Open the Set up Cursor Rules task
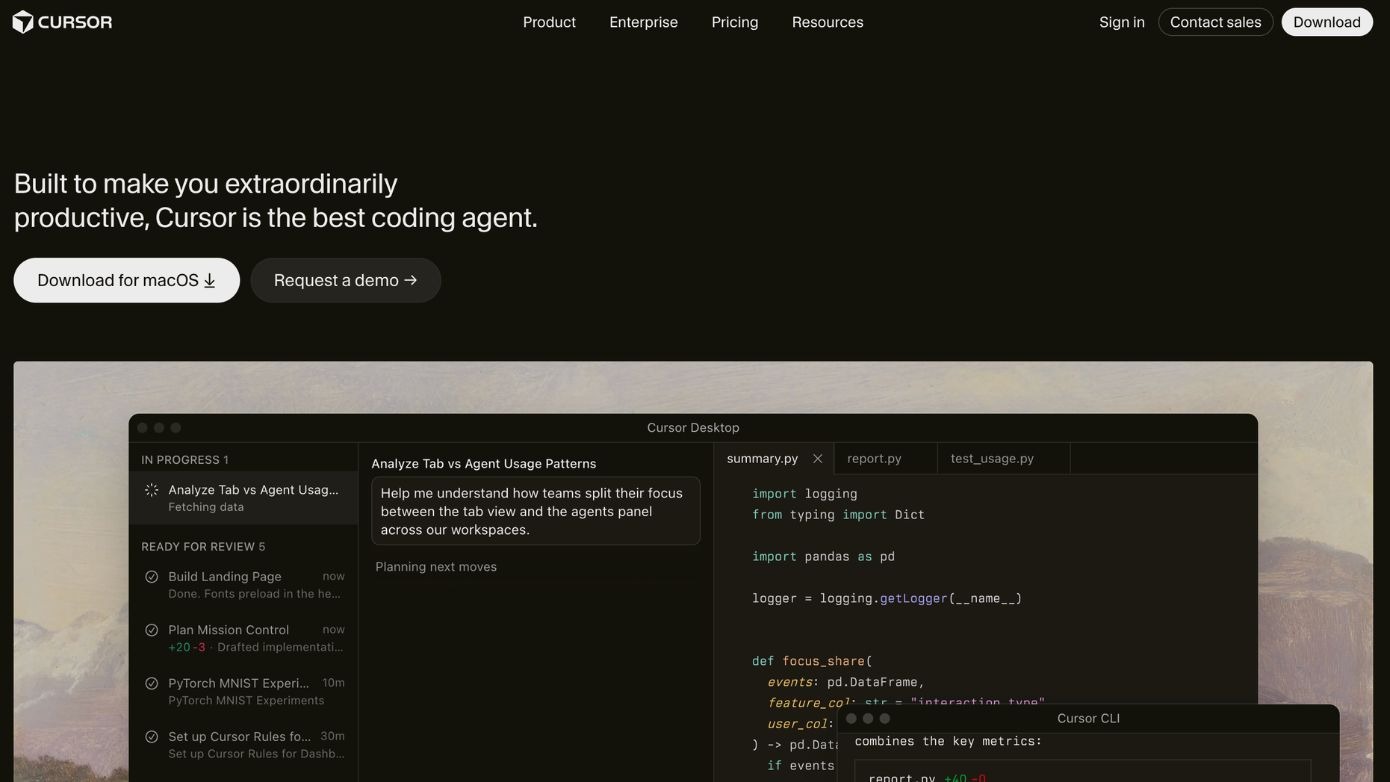This screenshot has width=1390, height=782. point(243,744)
